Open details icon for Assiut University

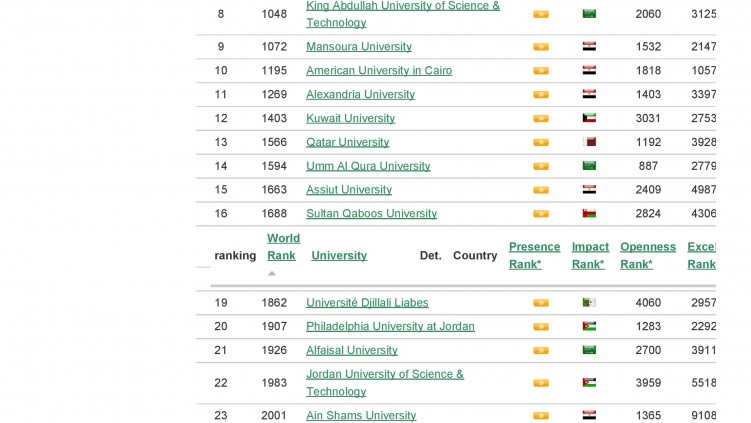pos(541,190)
